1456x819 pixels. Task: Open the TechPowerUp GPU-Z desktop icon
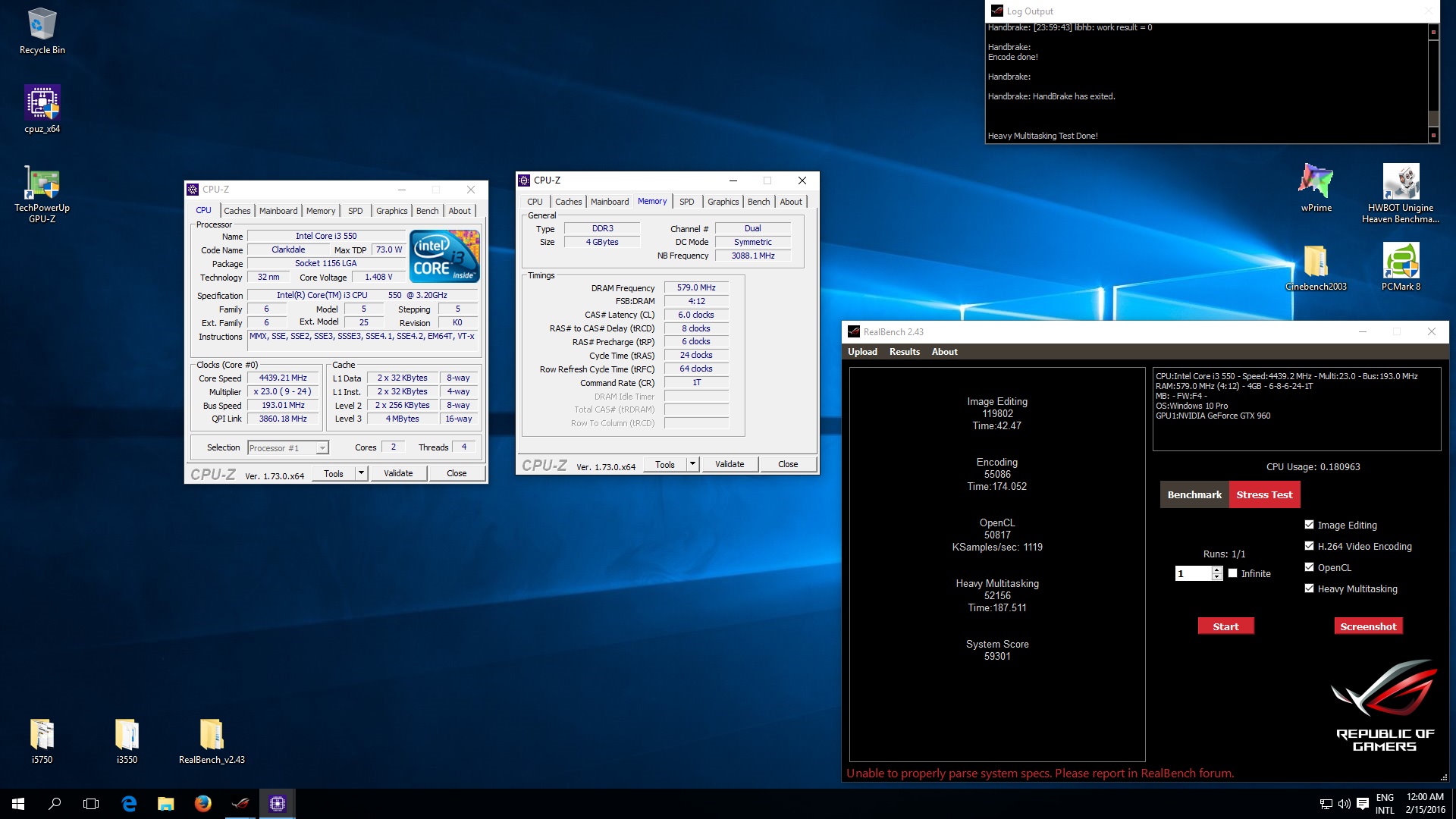click(x=42, y=194)
